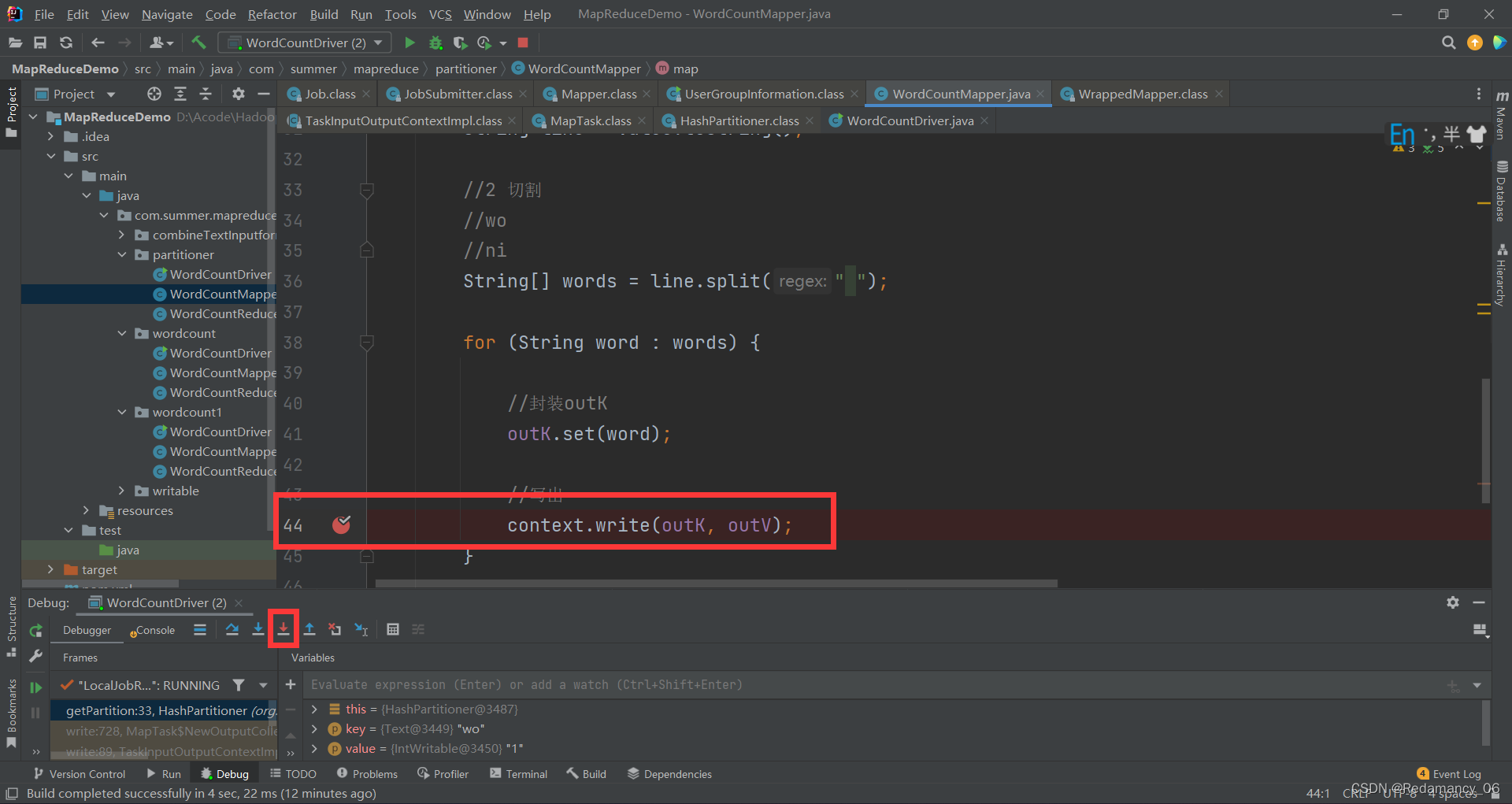Click Select Opened File target icon
The height and width of the screenshot is (804, 1512).
[x=154, y=94]
